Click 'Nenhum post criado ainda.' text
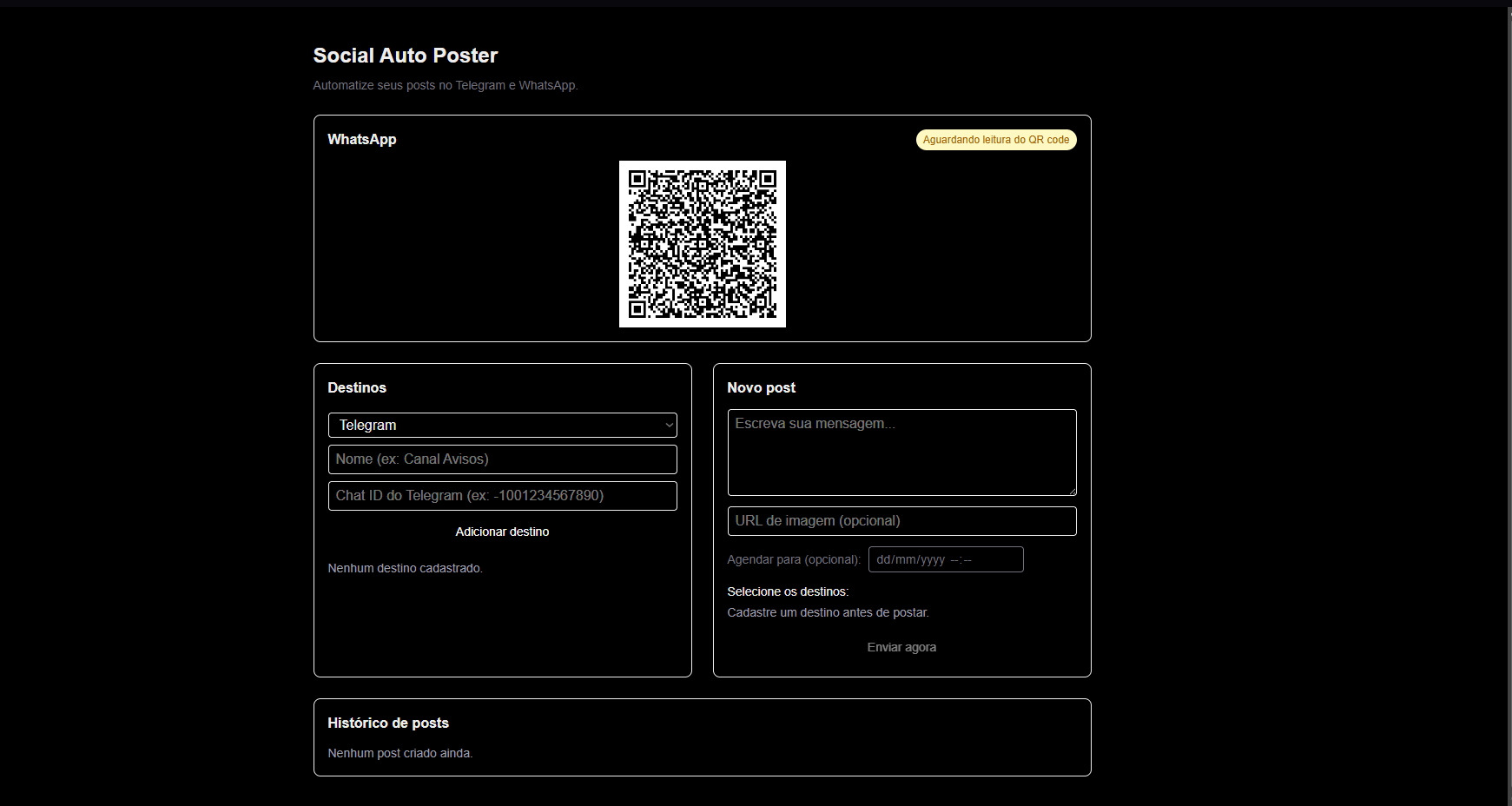This screenshot has height=806, width=1512. pos(400,753)
